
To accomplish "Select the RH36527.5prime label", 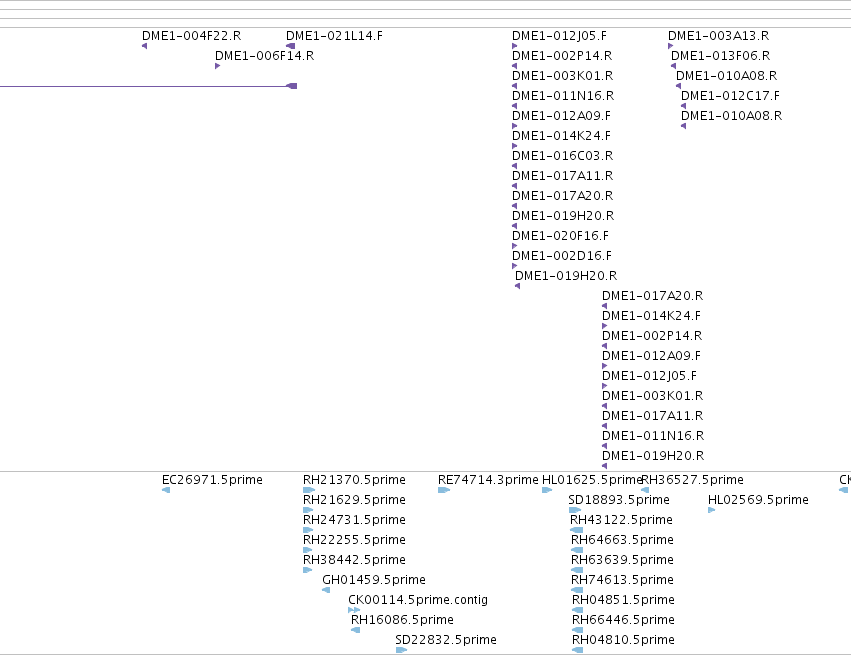I will (693, 480).
